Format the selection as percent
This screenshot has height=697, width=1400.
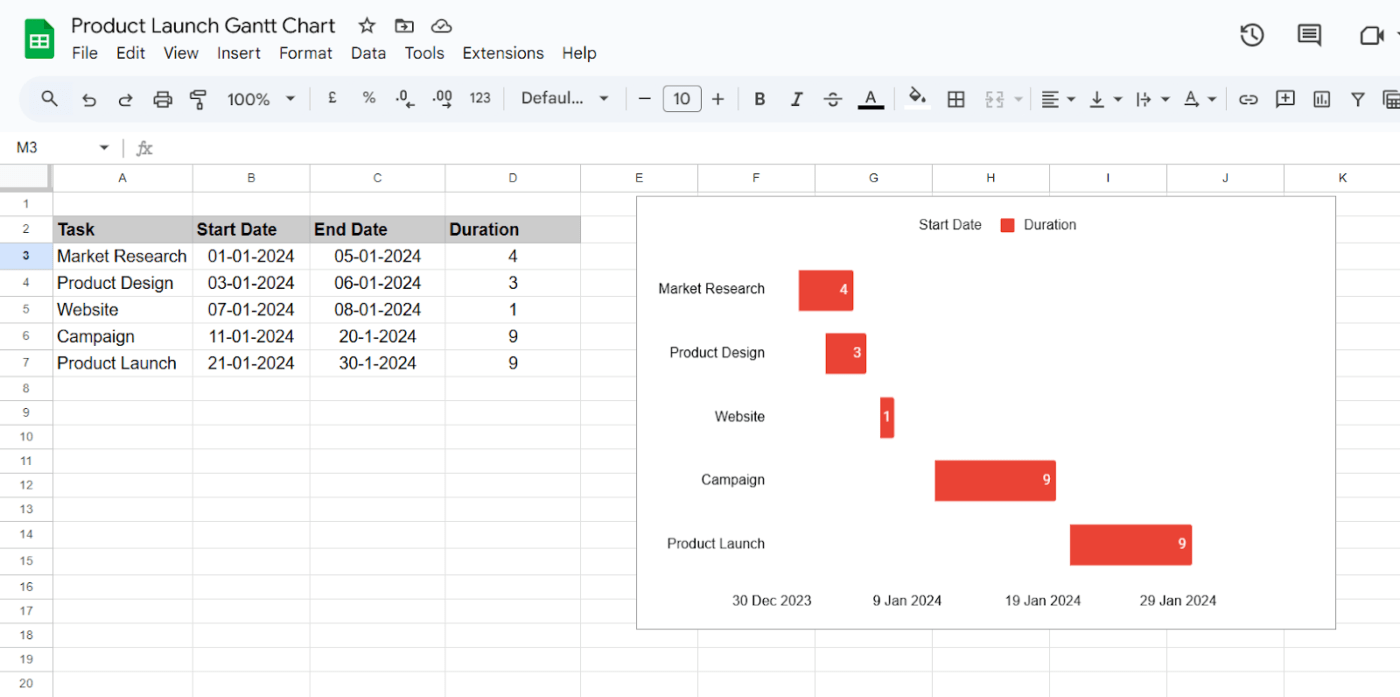pyautogui.click(x=369, y=98)
